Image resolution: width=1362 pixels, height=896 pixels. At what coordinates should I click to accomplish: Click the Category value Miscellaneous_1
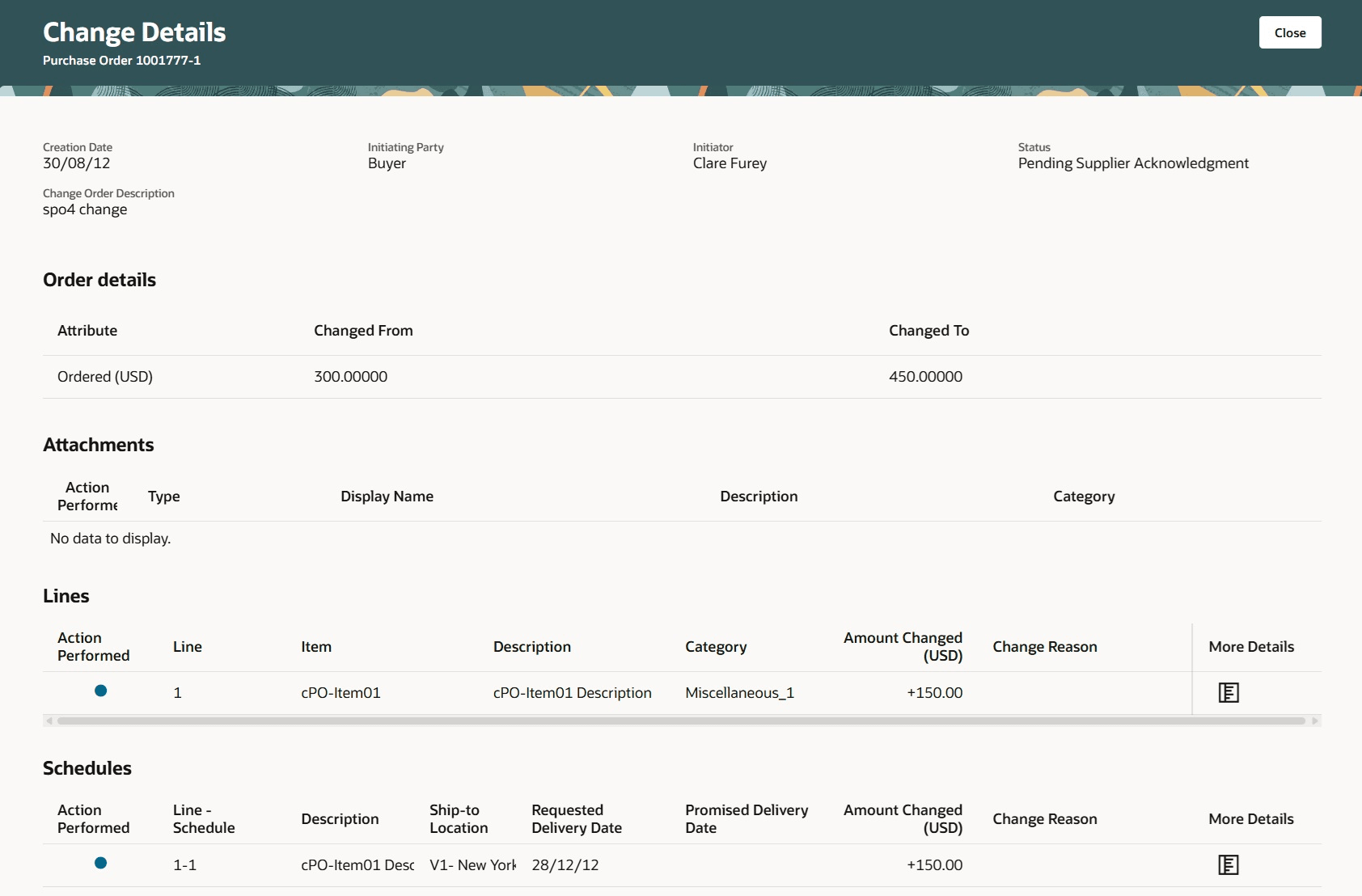coord(739,692)
